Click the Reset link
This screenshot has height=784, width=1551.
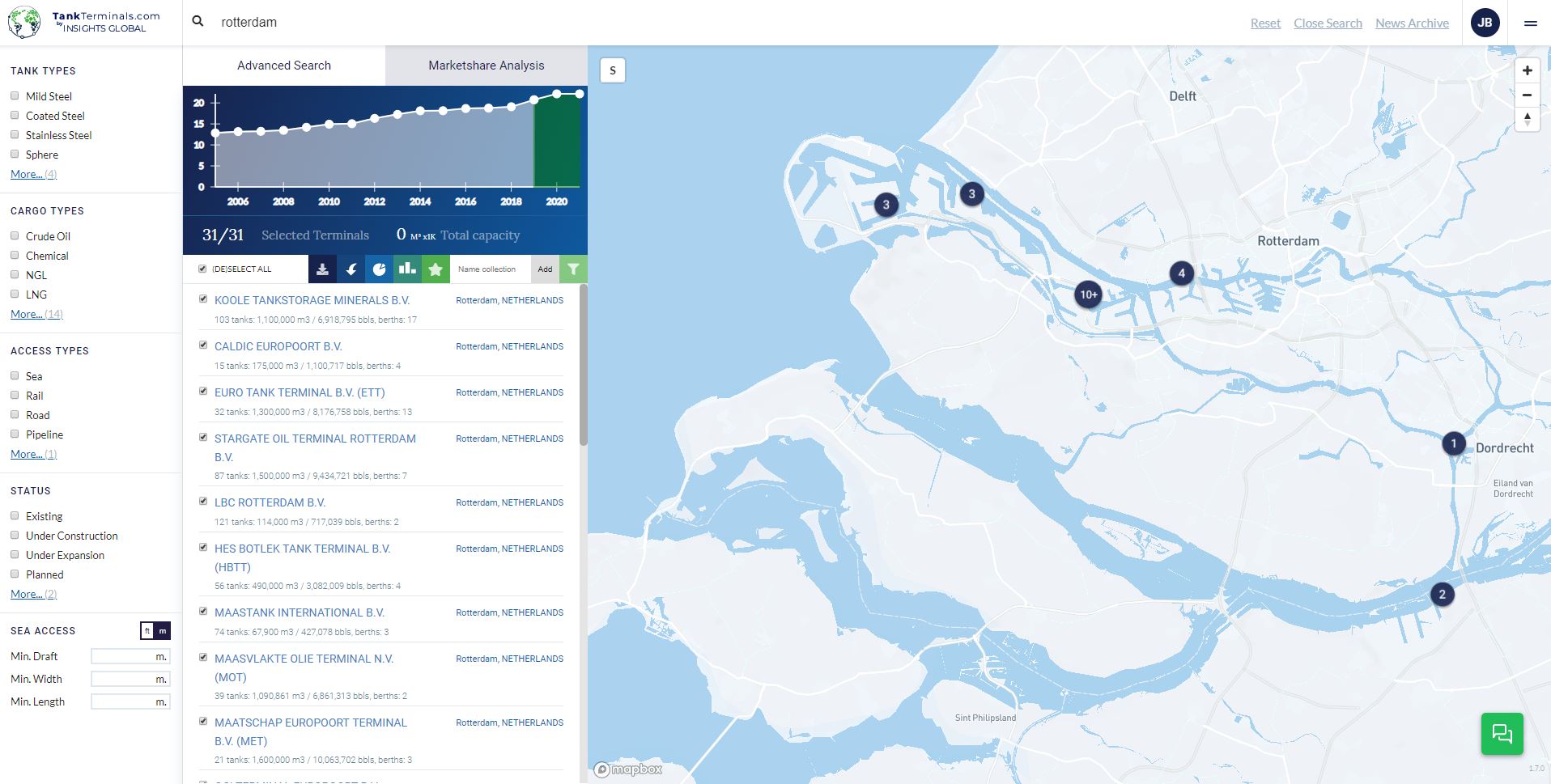click(1265, 23)
